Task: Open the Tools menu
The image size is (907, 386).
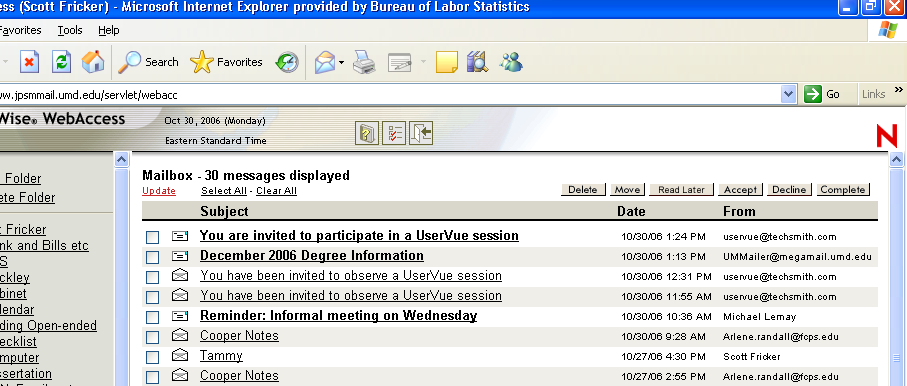Action: (x=69, y=30)
